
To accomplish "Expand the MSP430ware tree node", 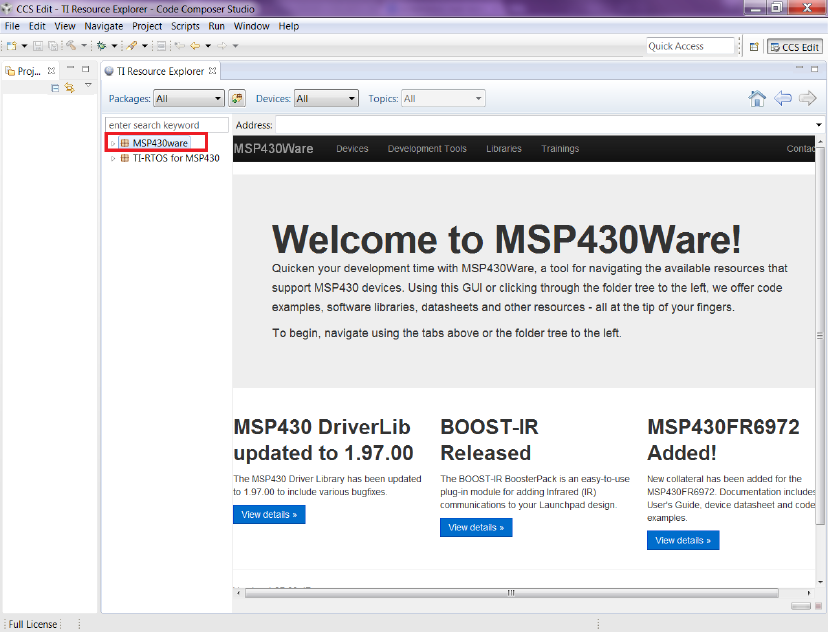I will [113, 143].
